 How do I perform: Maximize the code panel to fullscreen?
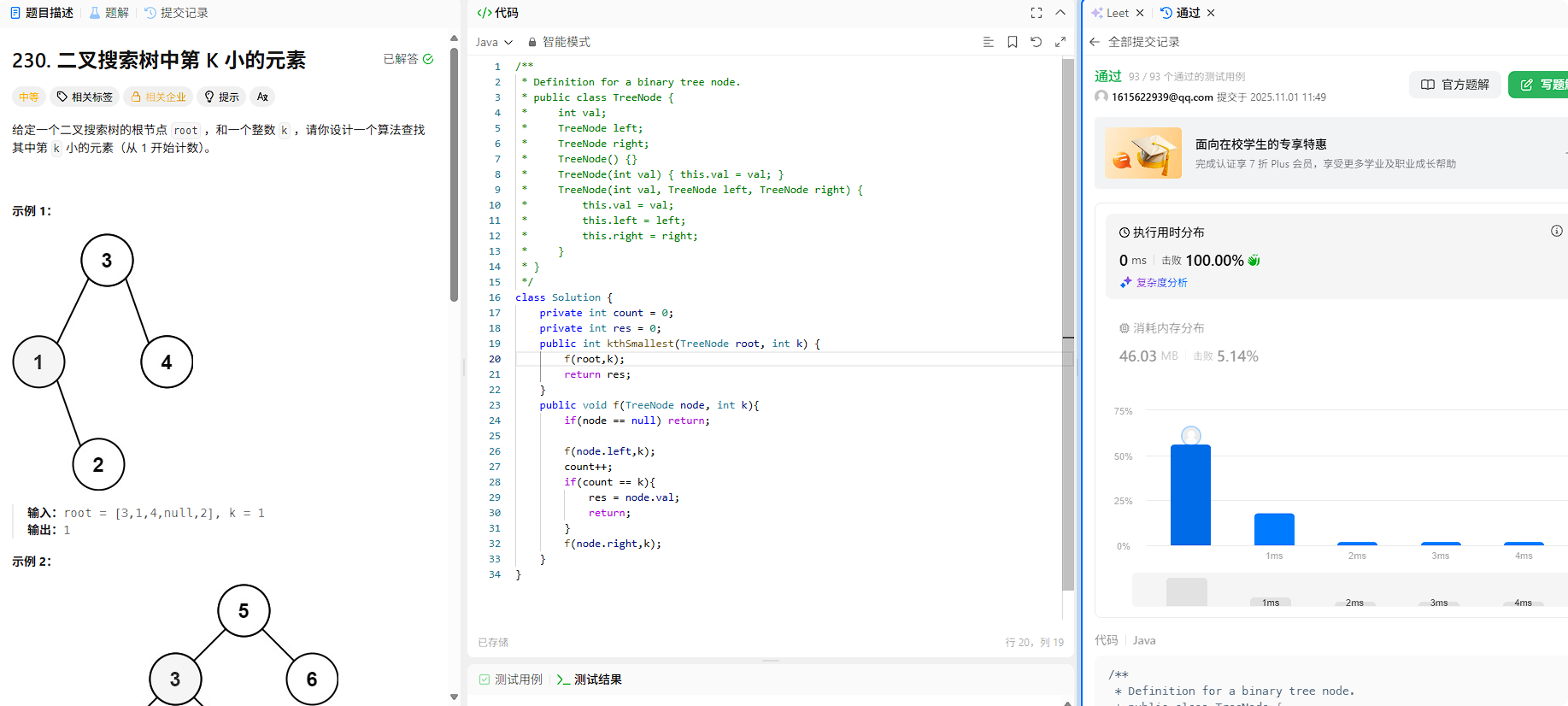(1037, 13)
